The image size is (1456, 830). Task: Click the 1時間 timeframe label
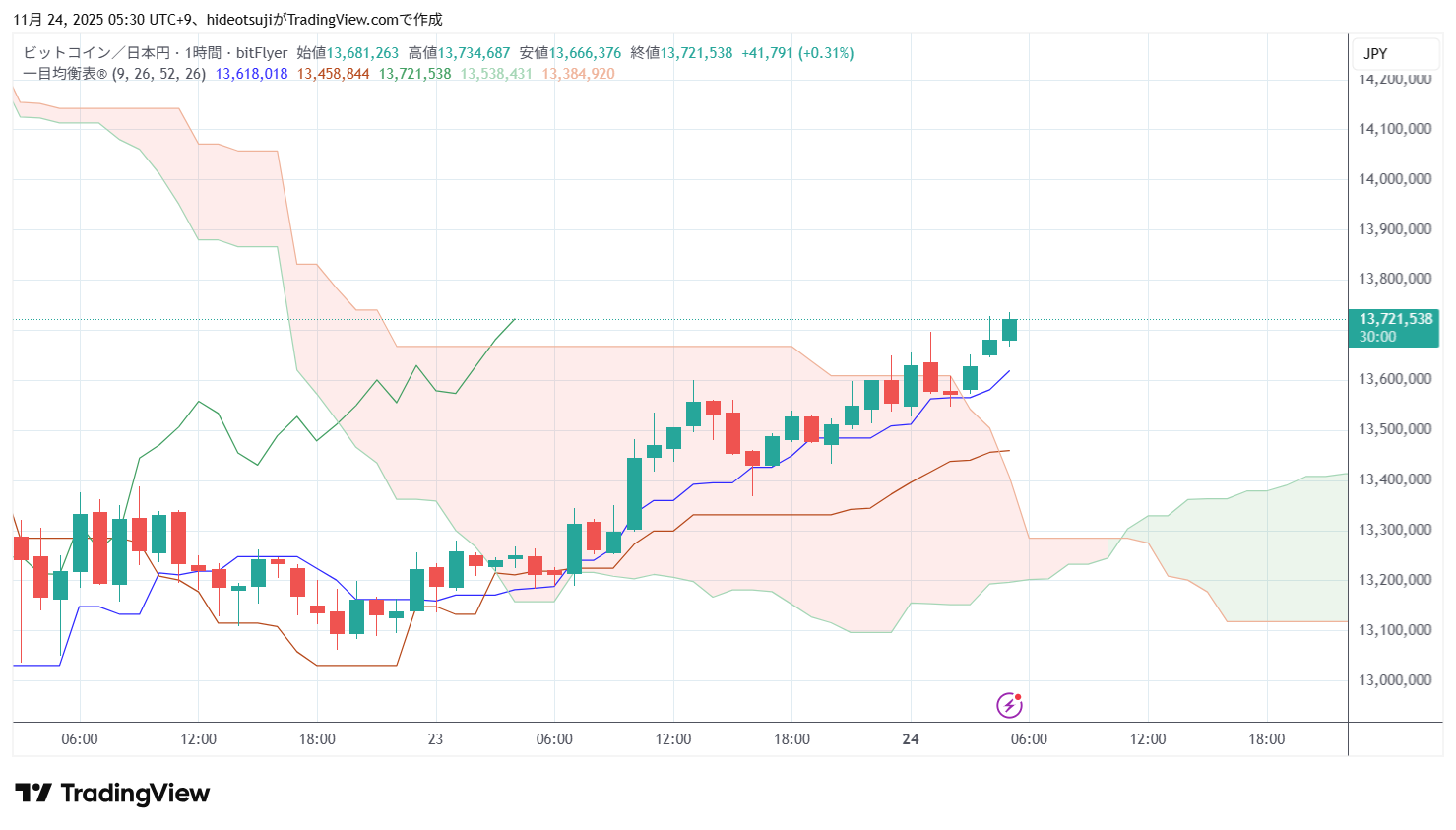[203, 53]
